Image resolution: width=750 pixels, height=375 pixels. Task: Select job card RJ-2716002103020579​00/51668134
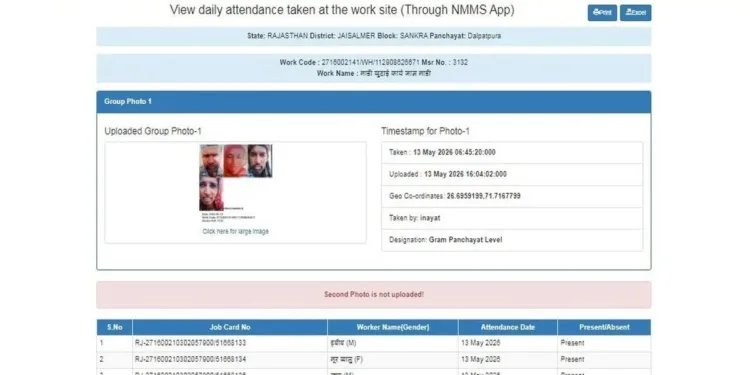(190, 359)
